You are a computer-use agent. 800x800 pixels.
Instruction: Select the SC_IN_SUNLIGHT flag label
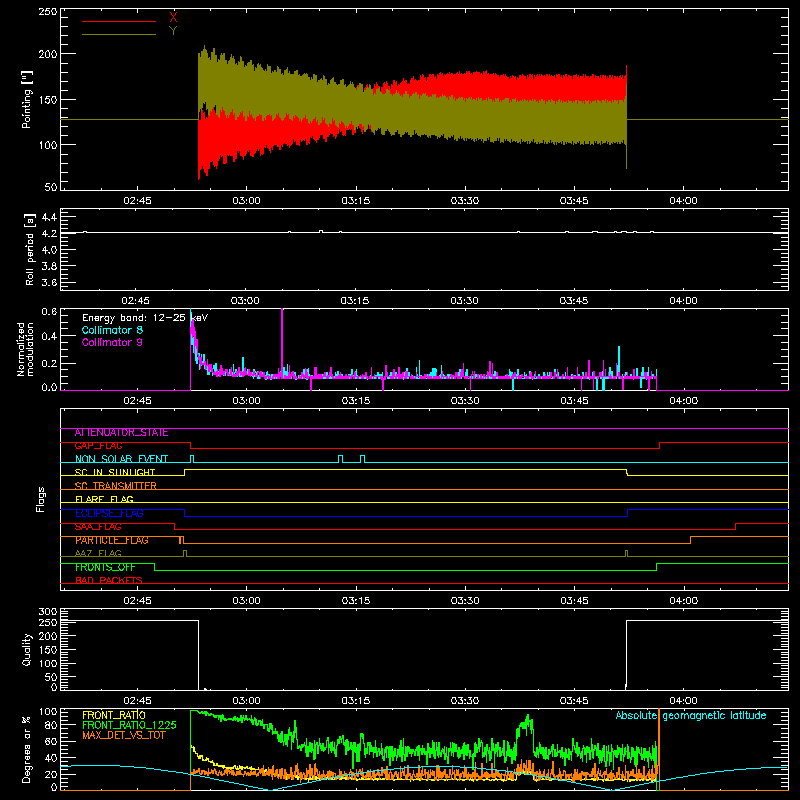[115, 472]
